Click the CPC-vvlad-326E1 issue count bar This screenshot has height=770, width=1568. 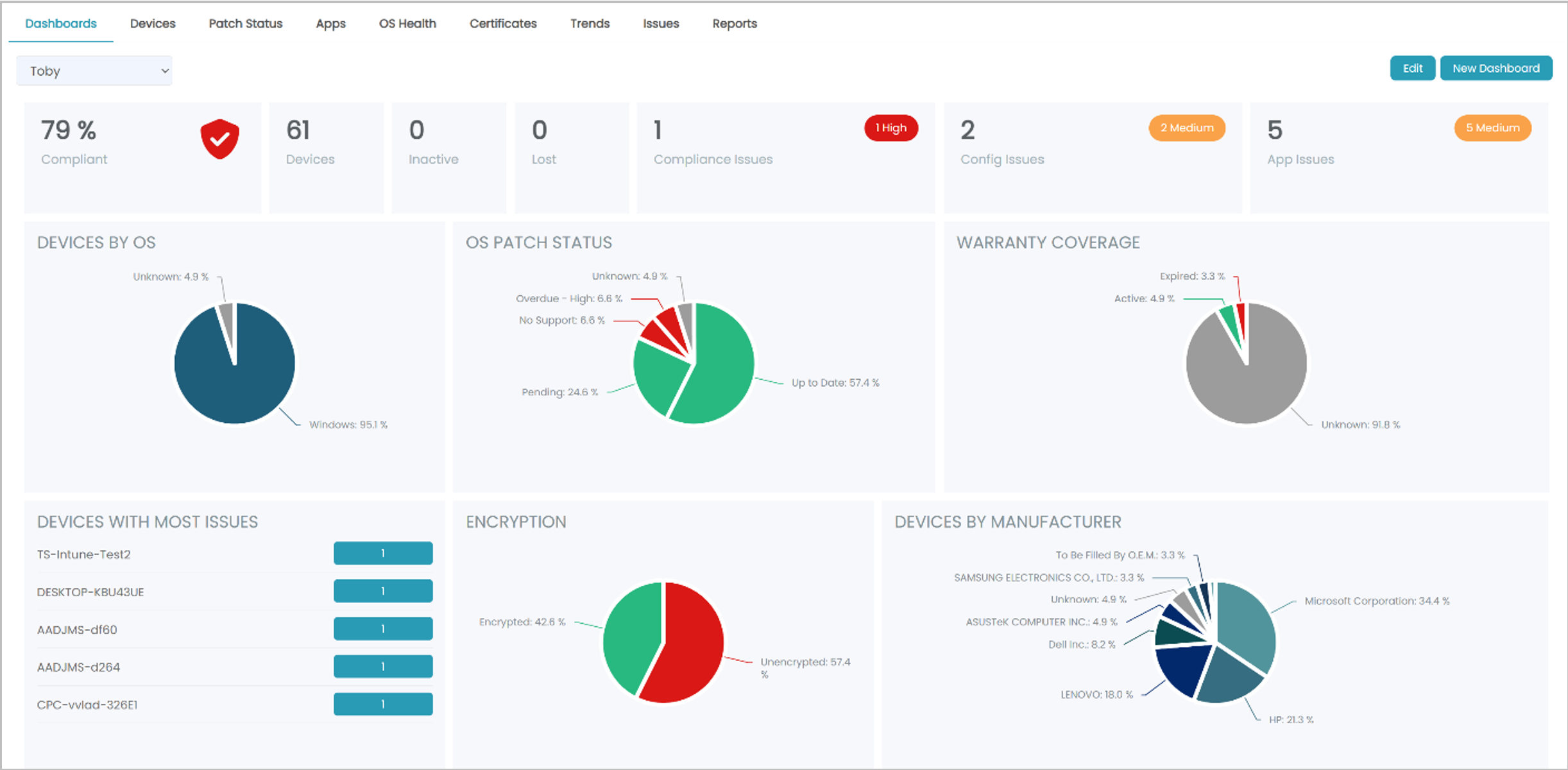pos(383,704)
